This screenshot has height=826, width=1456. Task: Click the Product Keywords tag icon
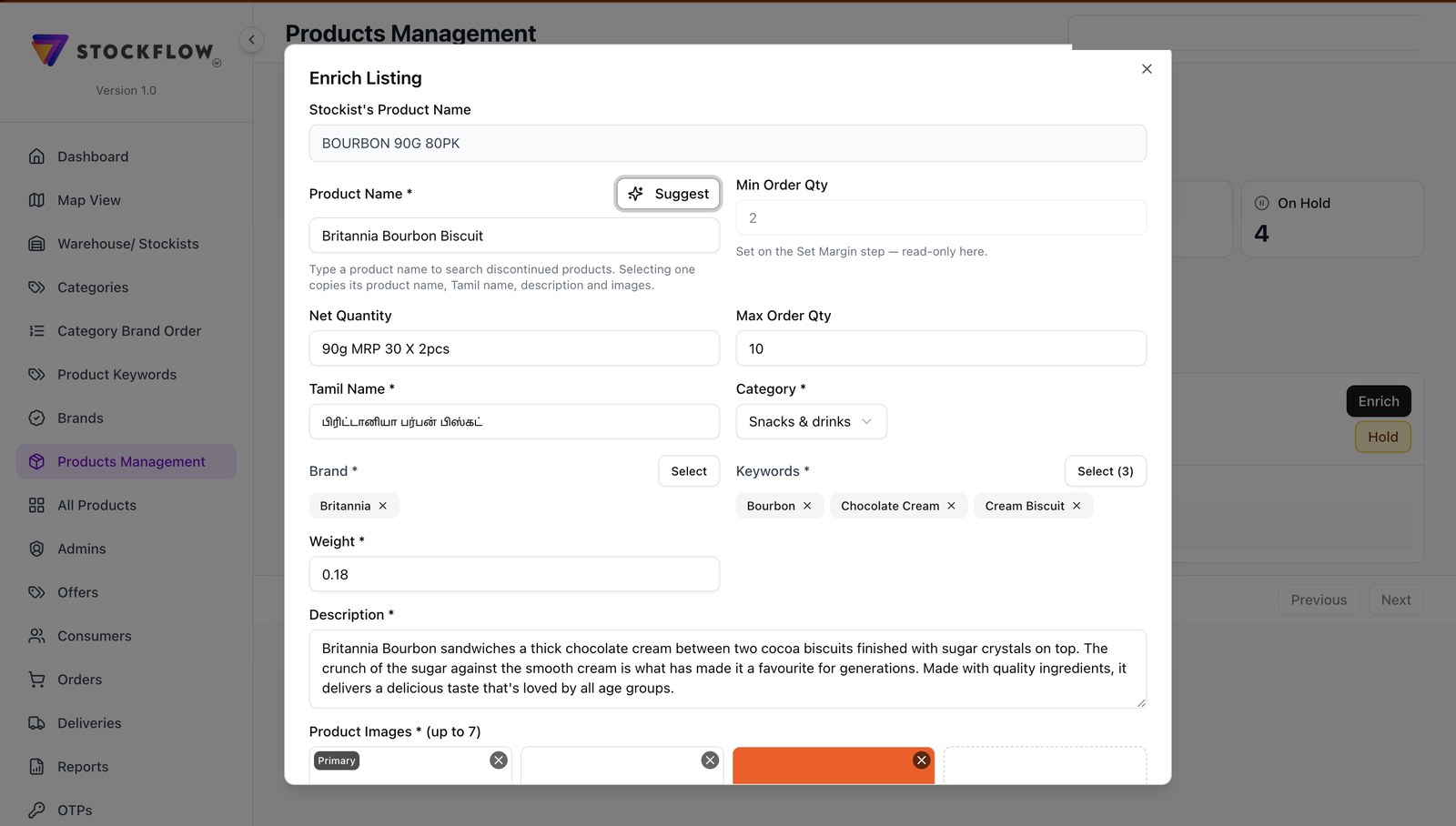[36, 375]
